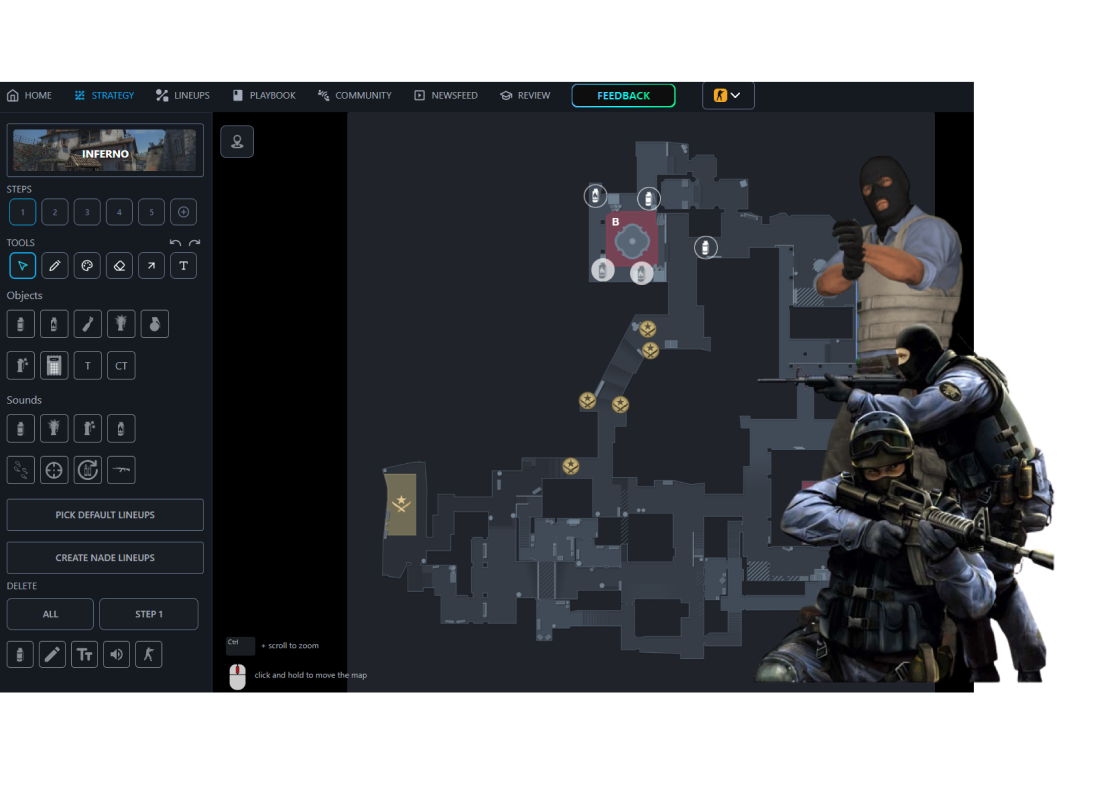Select step 1
Viewport: 1120px width, 786px height.
(23, 212)
